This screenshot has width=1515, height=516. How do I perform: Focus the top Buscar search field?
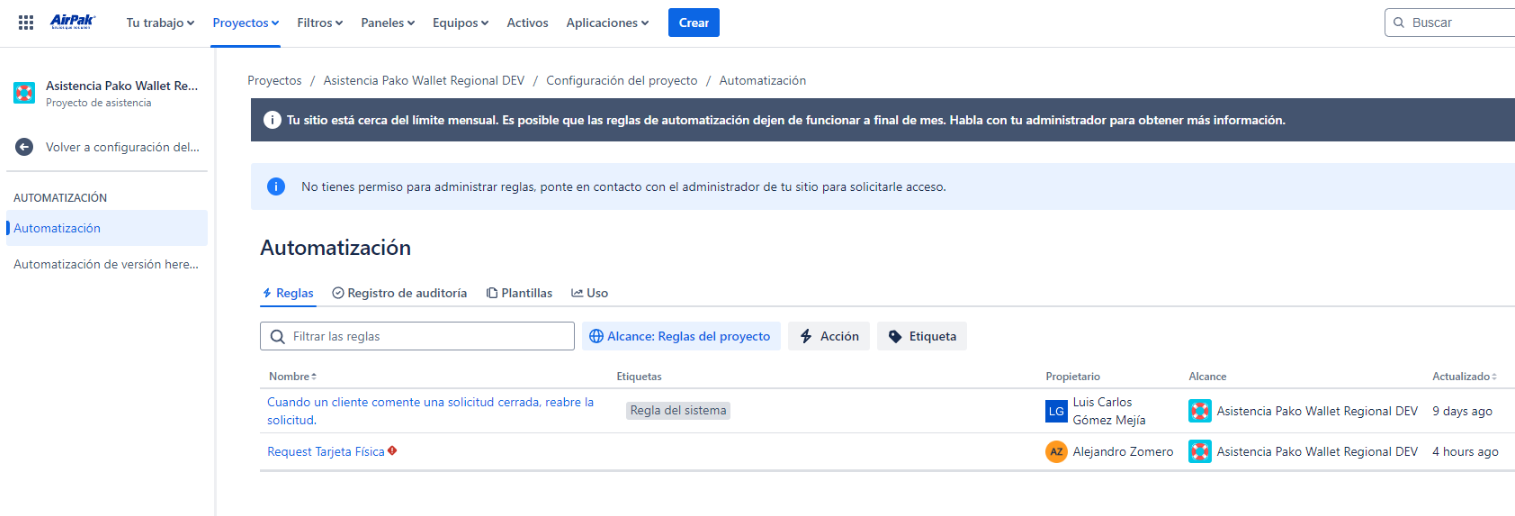1450,22
